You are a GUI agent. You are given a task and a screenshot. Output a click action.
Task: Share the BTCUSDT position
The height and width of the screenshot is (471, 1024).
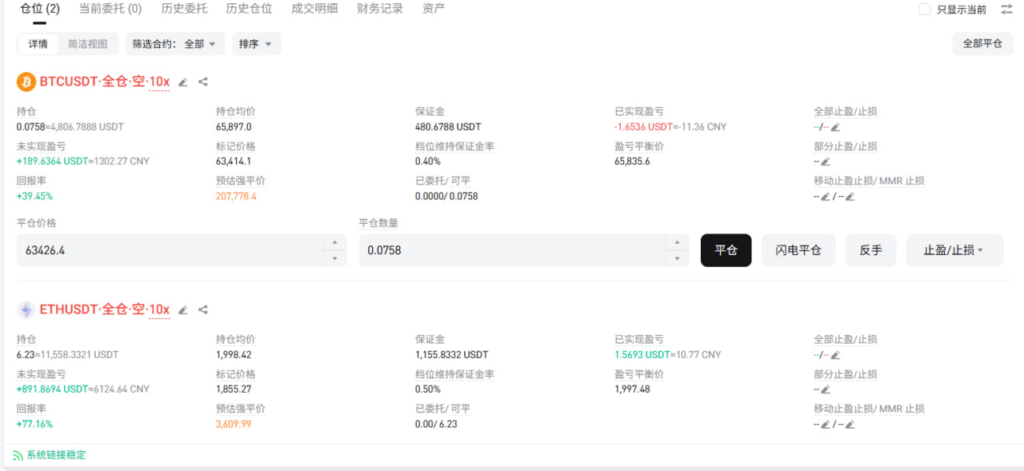(x=203, y=82)
